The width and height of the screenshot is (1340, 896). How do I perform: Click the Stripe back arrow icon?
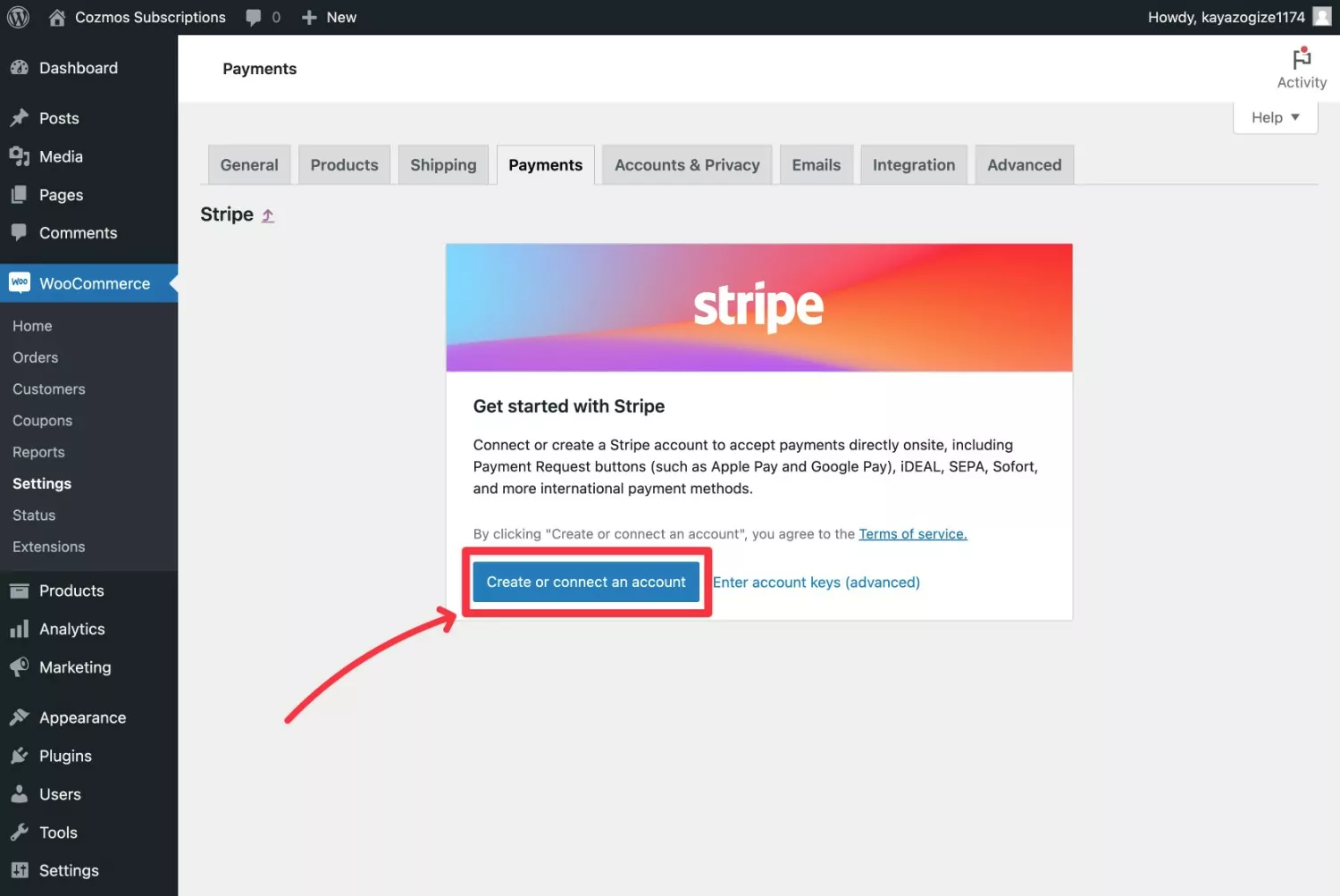(268, 215)
